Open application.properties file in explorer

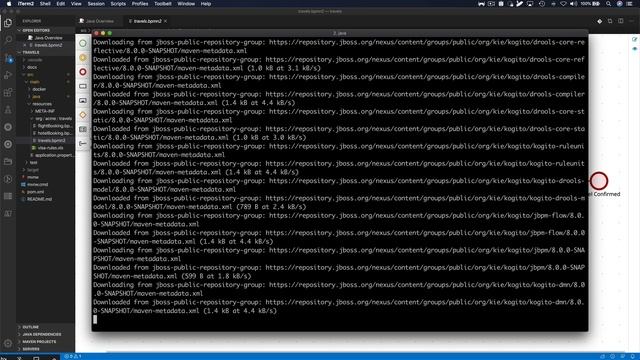[45, 155]
